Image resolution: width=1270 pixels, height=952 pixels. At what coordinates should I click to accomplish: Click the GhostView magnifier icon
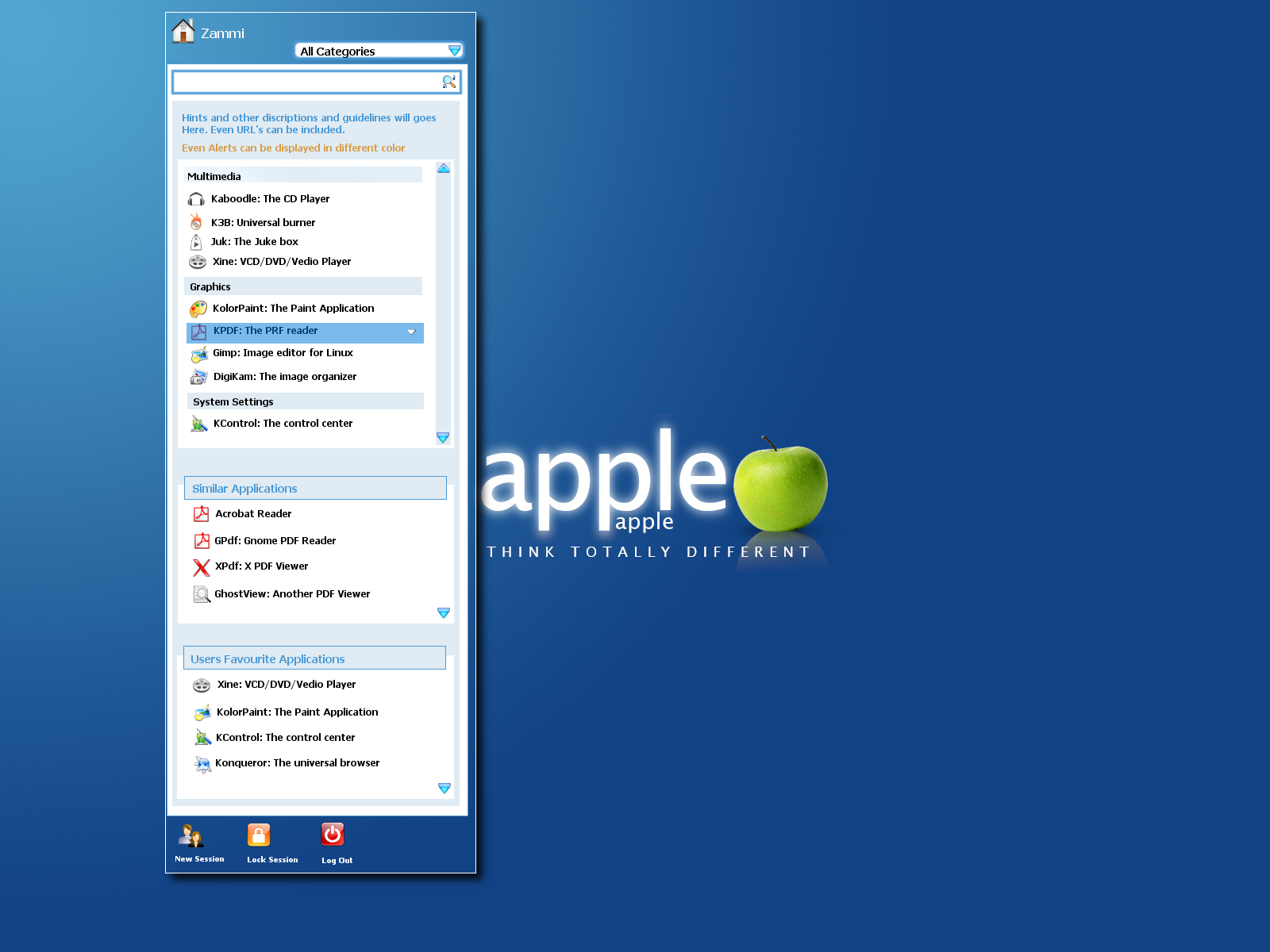pos(202,594)
